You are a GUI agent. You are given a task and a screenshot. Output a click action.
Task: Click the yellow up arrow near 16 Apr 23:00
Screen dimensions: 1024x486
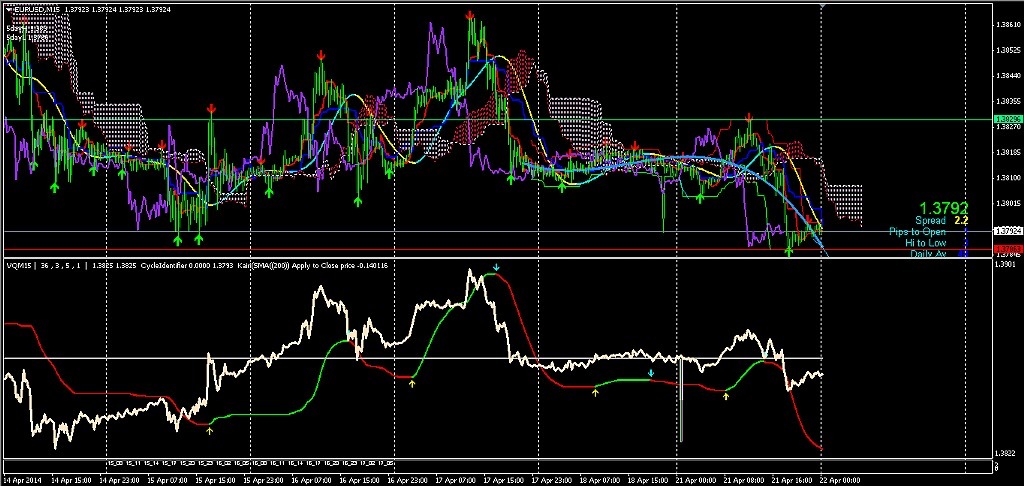(x=412, y=383)
